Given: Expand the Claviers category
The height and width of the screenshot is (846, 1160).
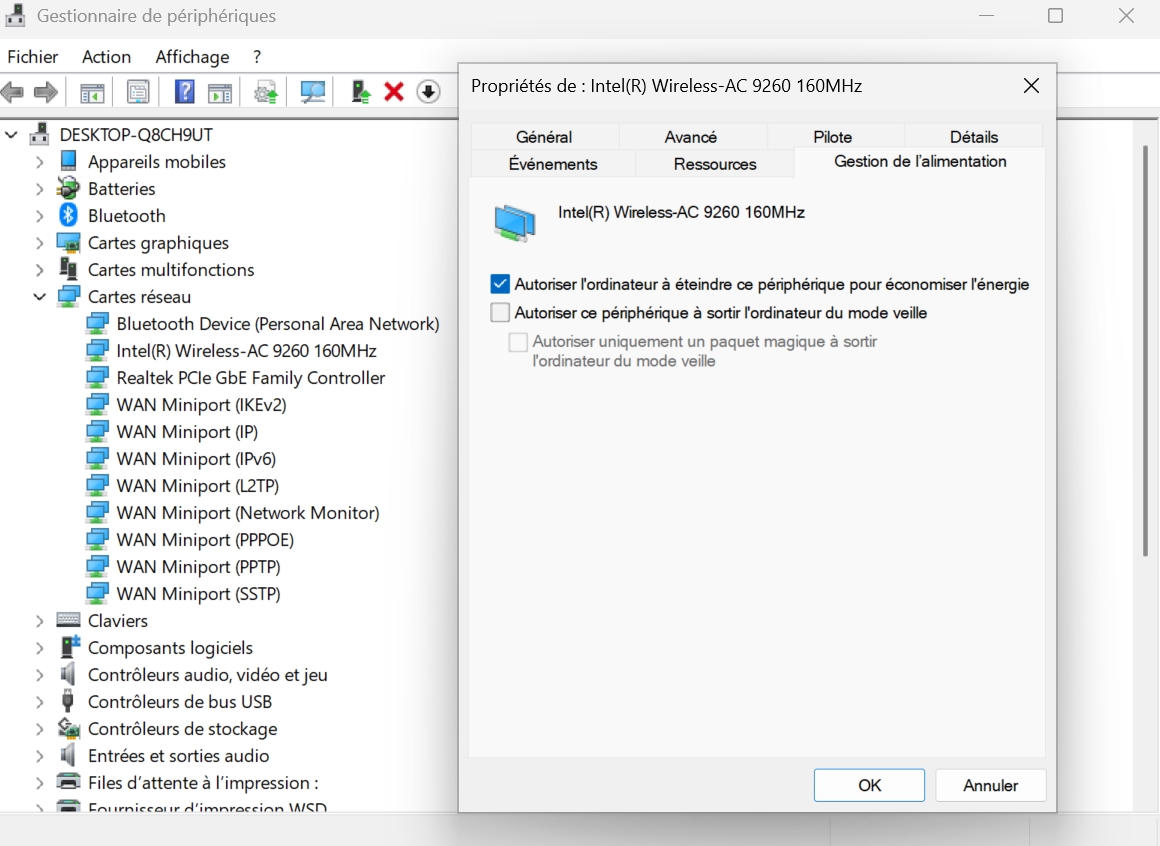Looking at the screenshot, I should 40,621.
